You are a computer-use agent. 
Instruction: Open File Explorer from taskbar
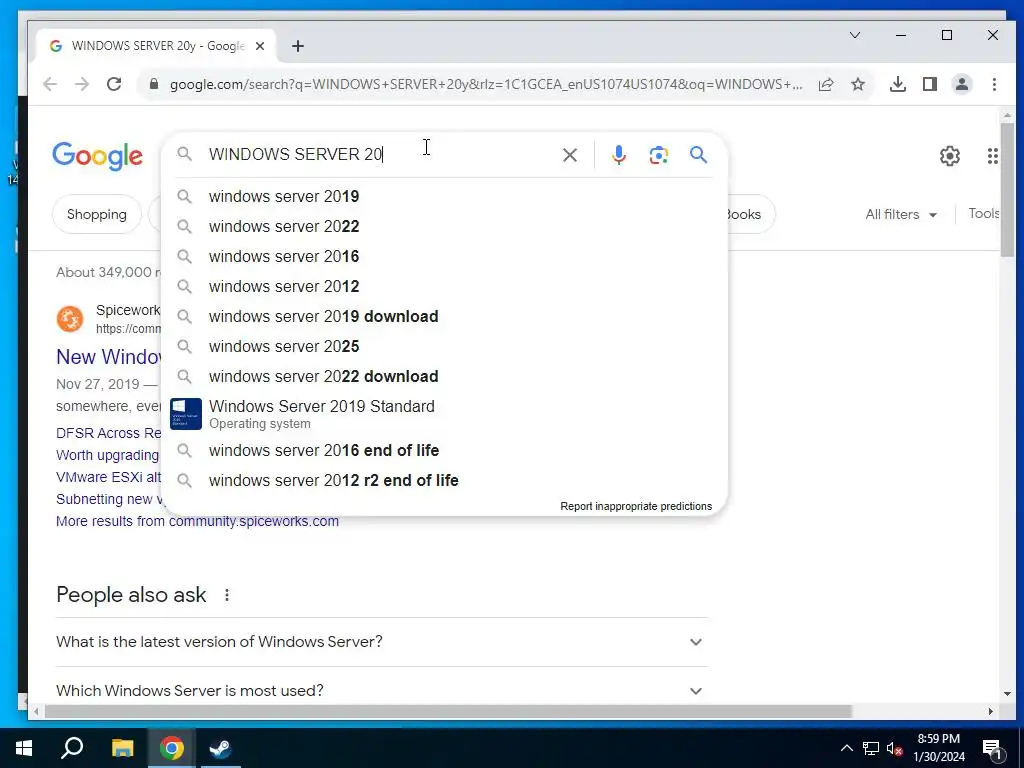click(122, 748)
